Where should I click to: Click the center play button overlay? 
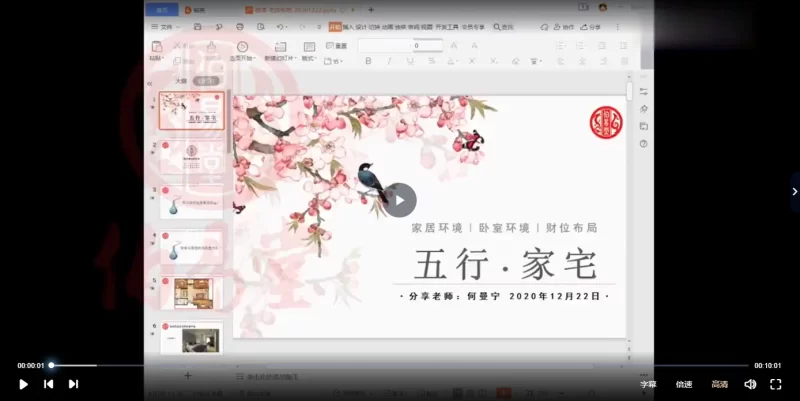point(400,199)
